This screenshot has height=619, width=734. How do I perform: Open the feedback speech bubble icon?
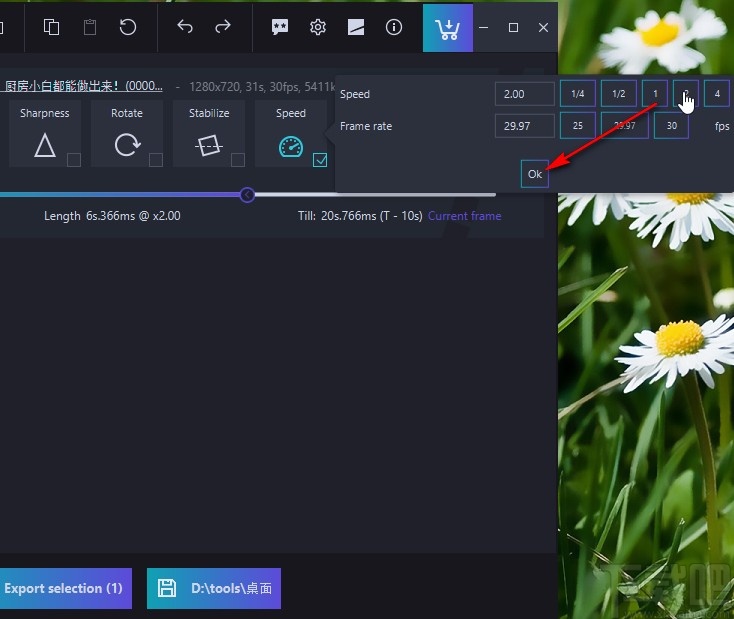pyautogui.click(x=280, y=27)
